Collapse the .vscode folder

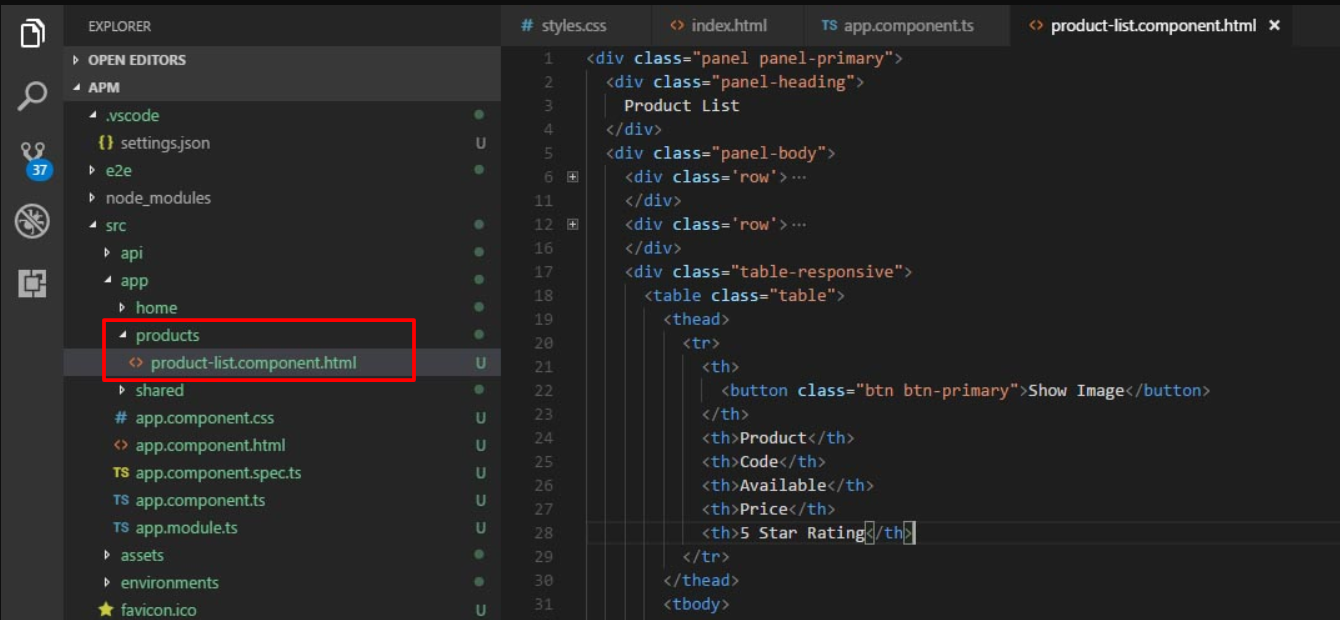93,116
